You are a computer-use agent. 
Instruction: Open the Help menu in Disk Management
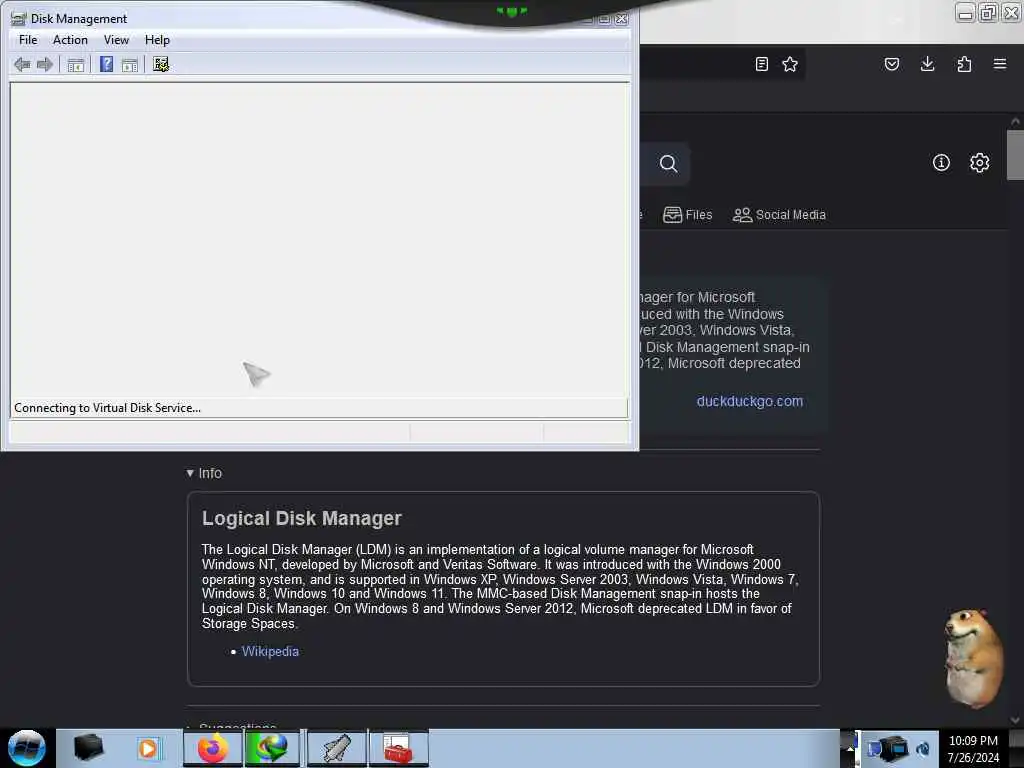(157, 40)
